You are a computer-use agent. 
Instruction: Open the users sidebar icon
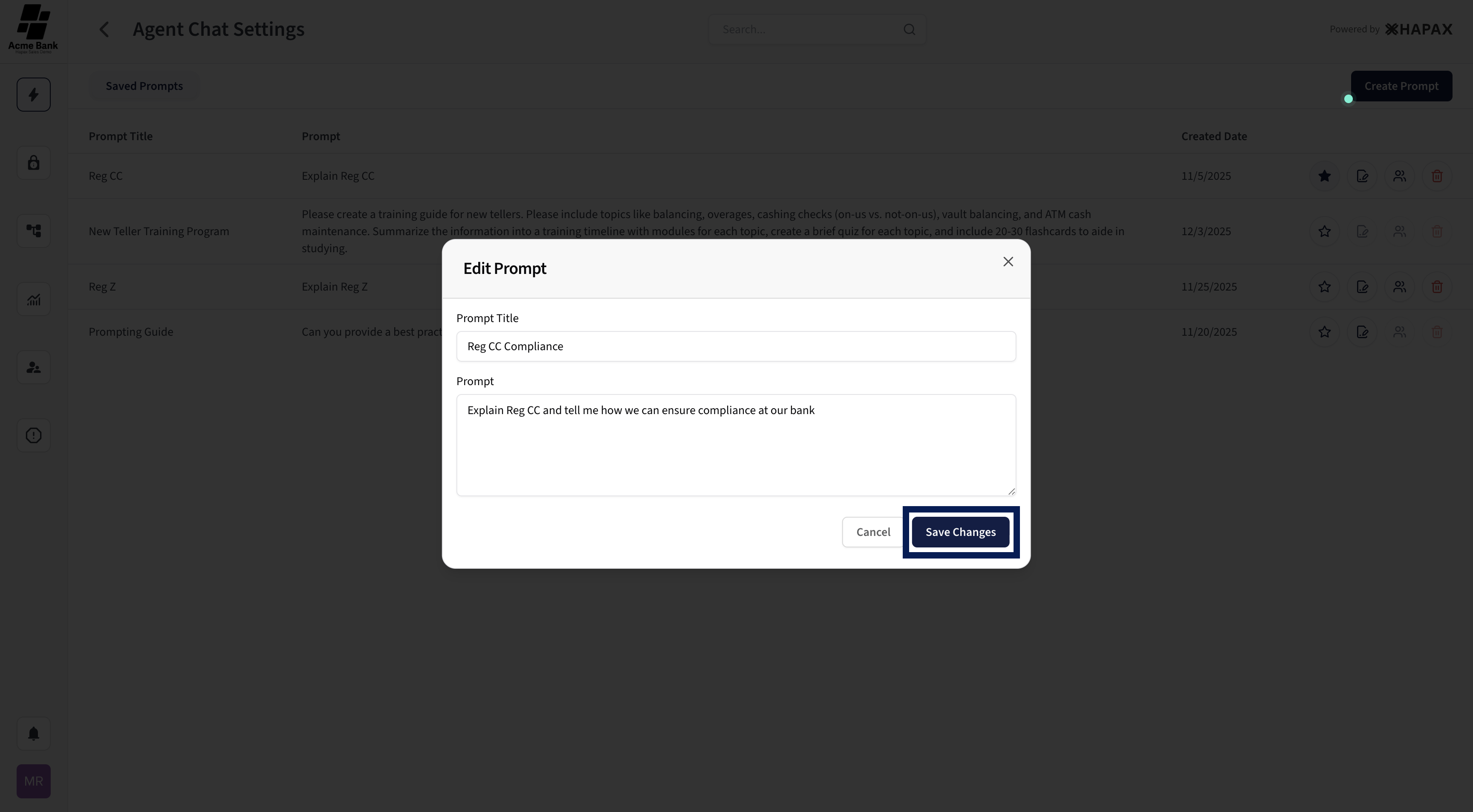33,367
